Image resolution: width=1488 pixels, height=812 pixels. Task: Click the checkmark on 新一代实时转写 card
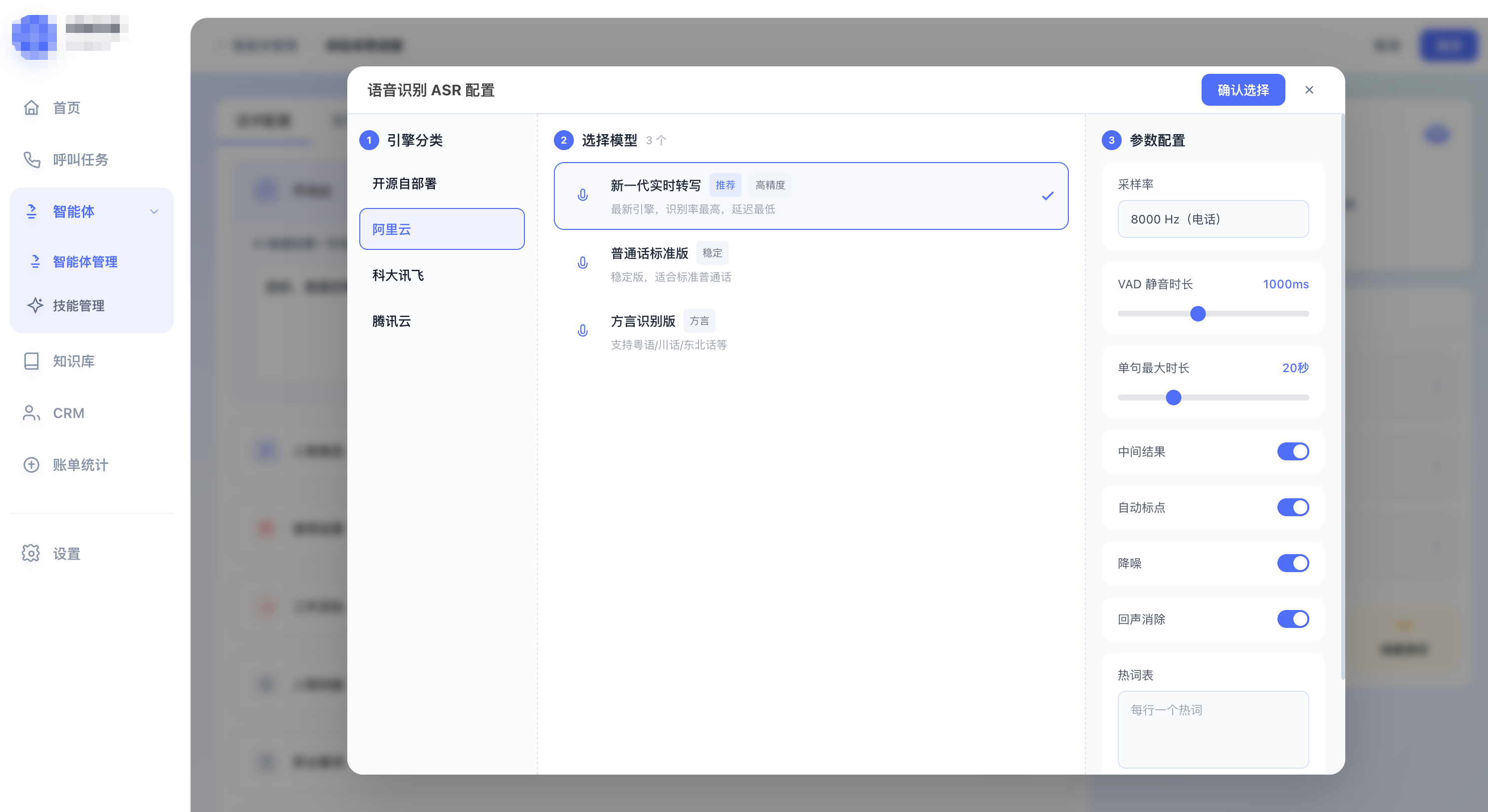[1047, 197]
